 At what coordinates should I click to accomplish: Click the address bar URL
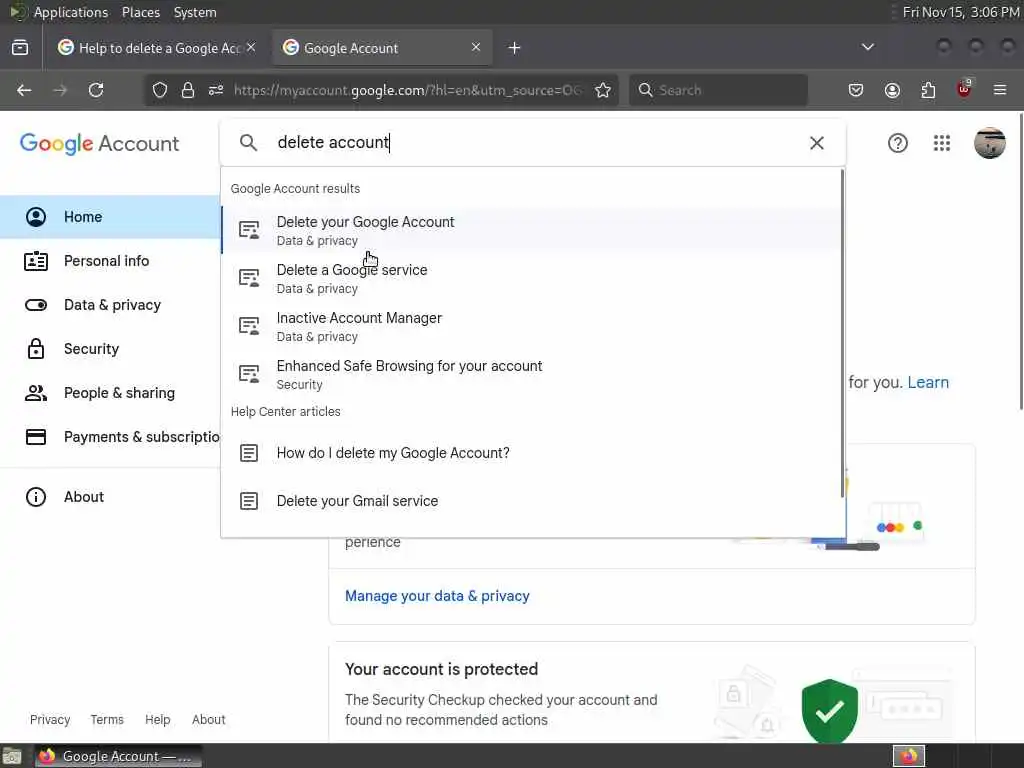[408, 90]
